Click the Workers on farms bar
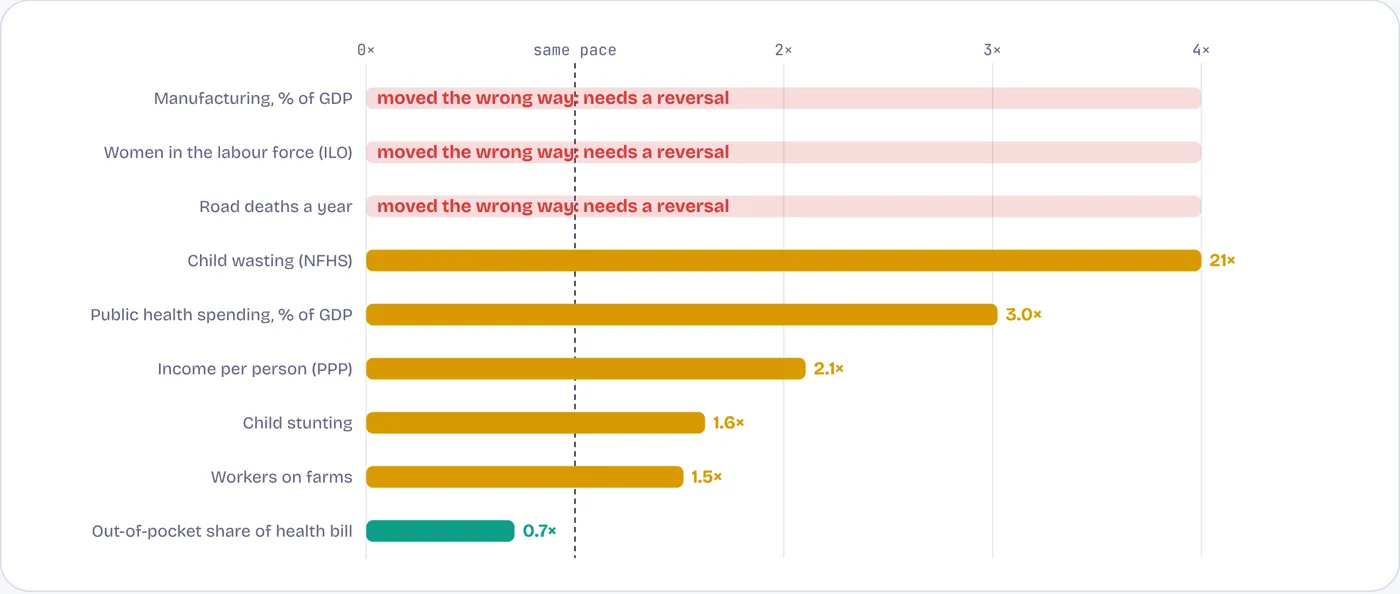Screen dimensions: 1400x594 pos(524,476)
